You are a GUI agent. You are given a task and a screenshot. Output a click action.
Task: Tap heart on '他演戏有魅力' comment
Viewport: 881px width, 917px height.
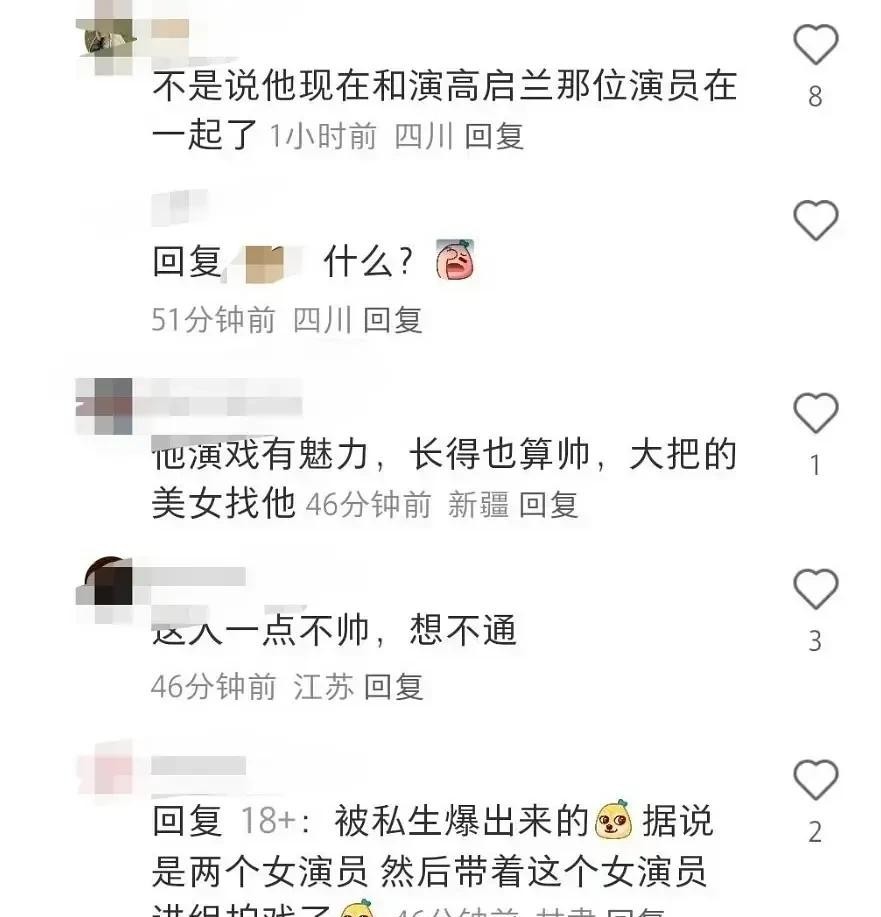815,413
